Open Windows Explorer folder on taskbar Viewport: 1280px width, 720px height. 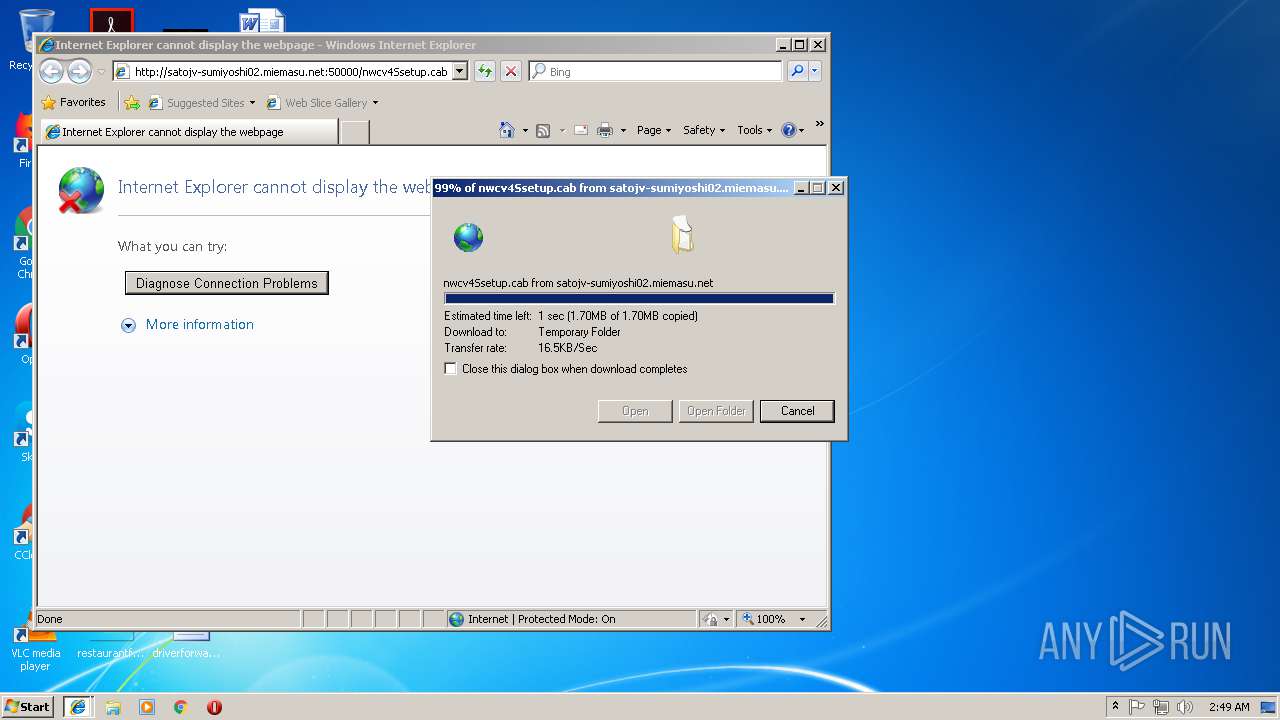tap(113, 707)
